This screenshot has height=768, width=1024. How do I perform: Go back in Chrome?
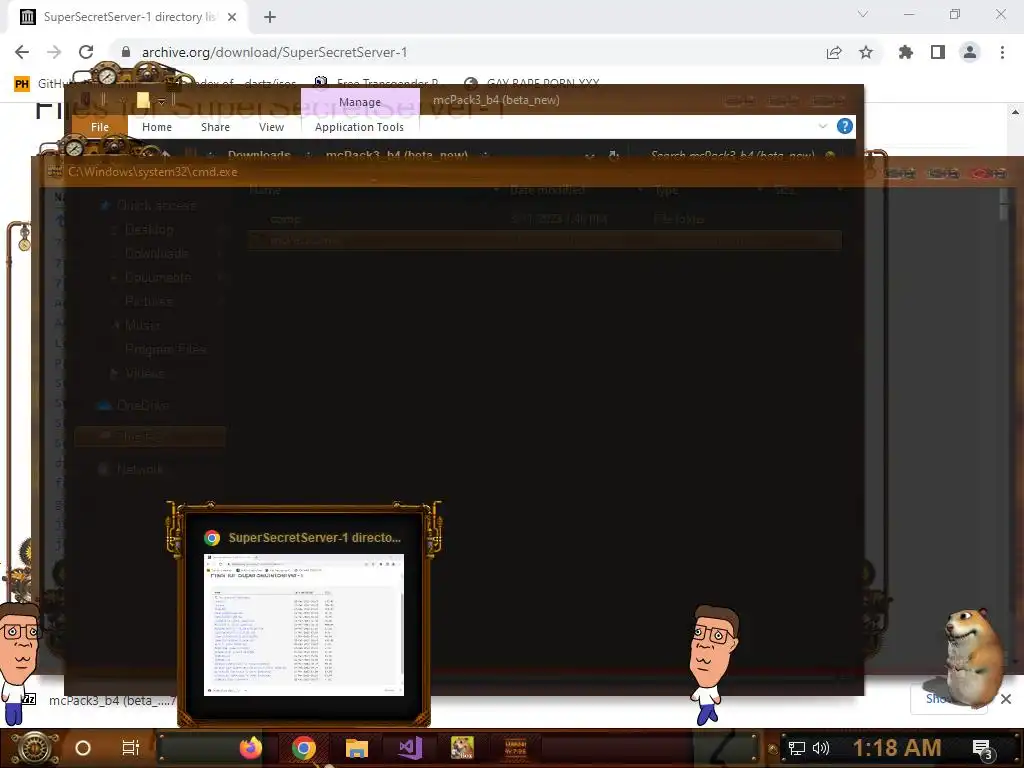coord(22,52)
